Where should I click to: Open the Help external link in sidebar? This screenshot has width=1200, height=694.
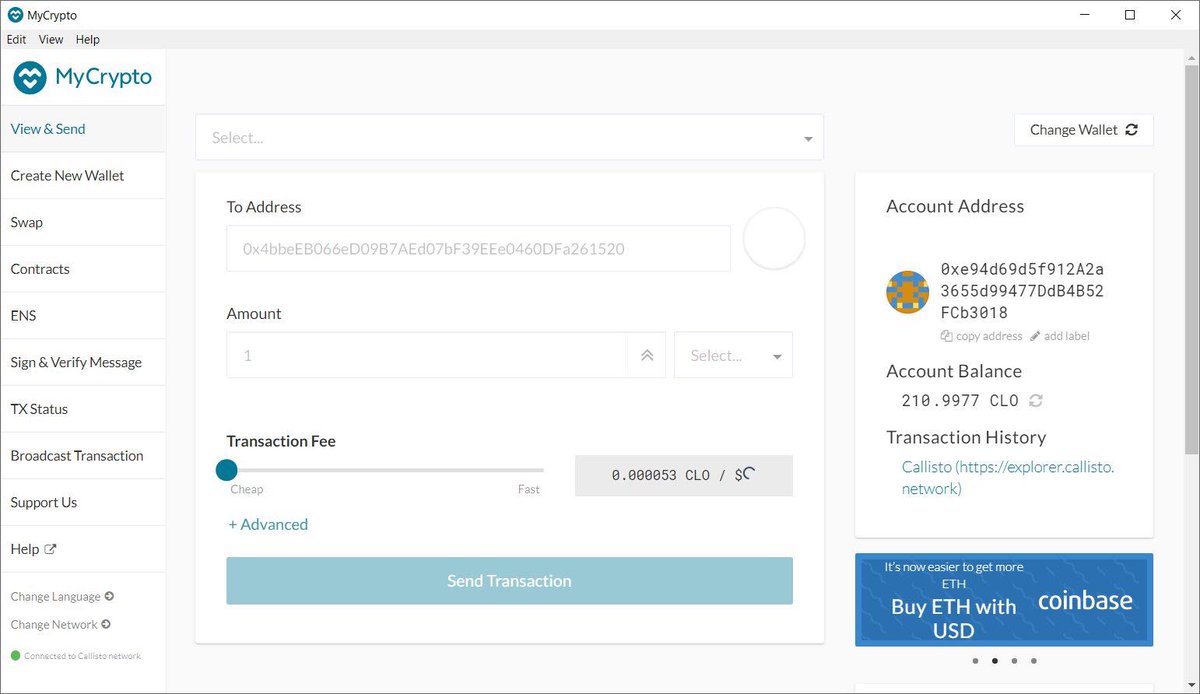[x=83, y=549]
